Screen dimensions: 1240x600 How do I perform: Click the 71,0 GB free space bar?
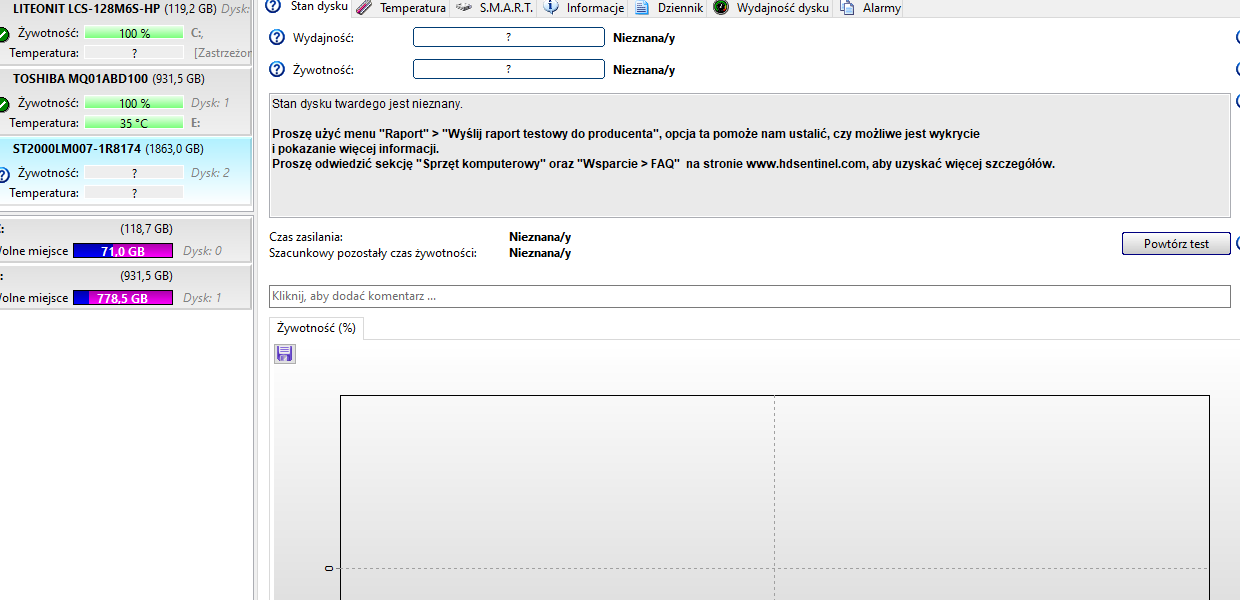[123, 251]
